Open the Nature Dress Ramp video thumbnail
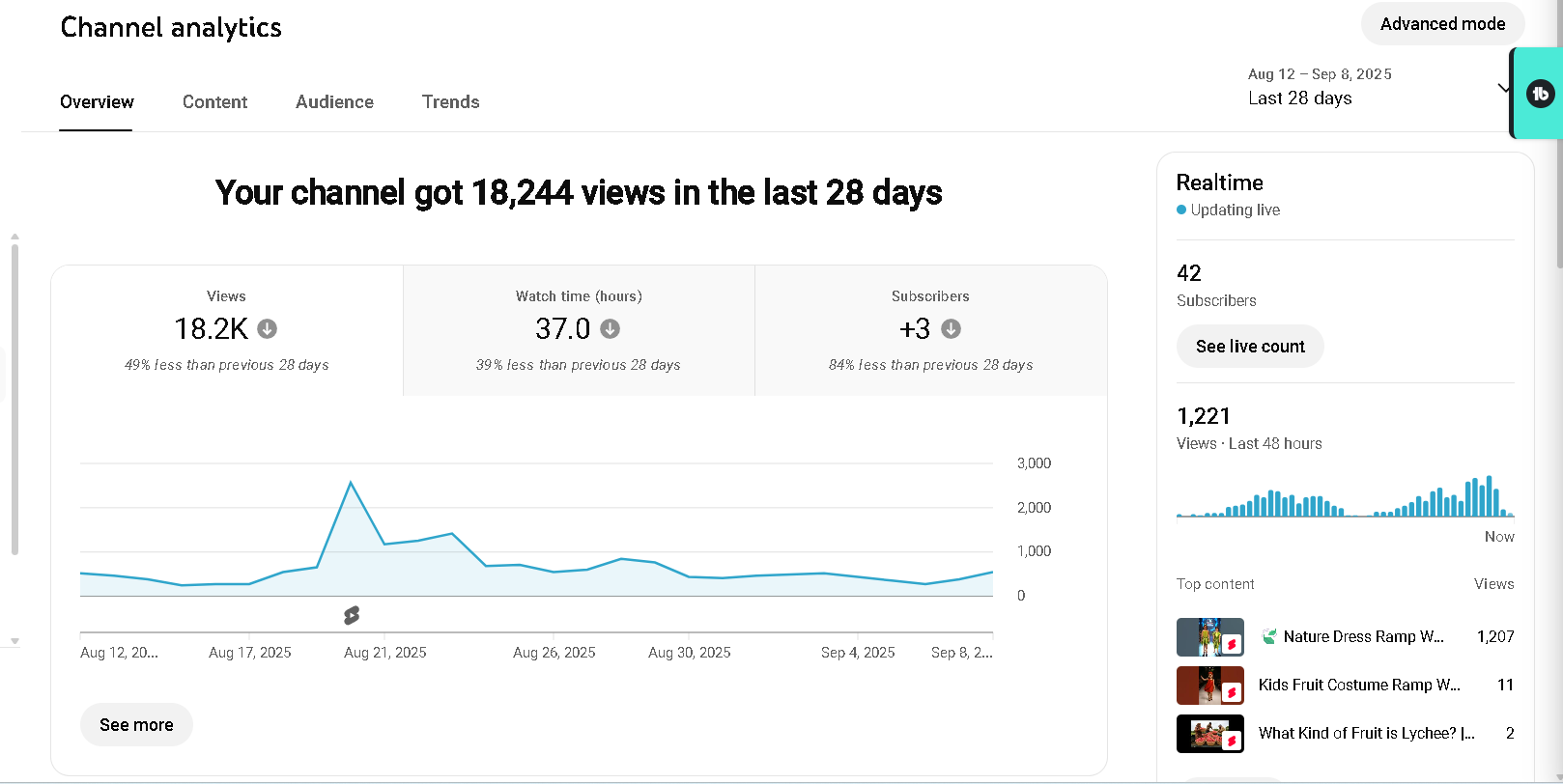The width and height of the screenshot is (1563, 784). 1209,637
